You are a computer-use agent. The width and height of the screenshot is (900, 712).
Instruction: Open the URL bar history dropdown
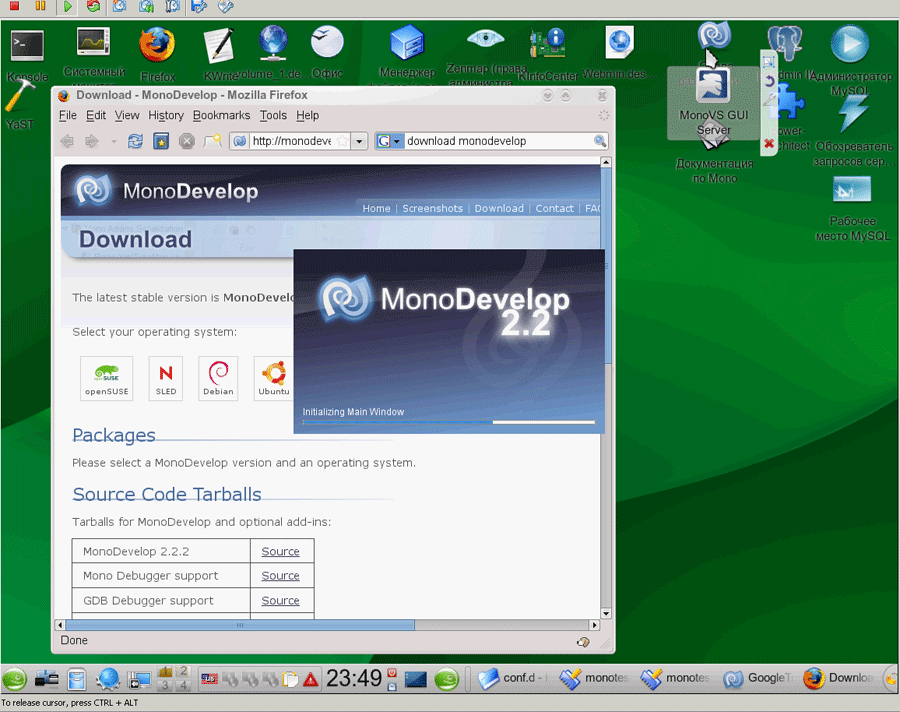click(x=359, y=141)
